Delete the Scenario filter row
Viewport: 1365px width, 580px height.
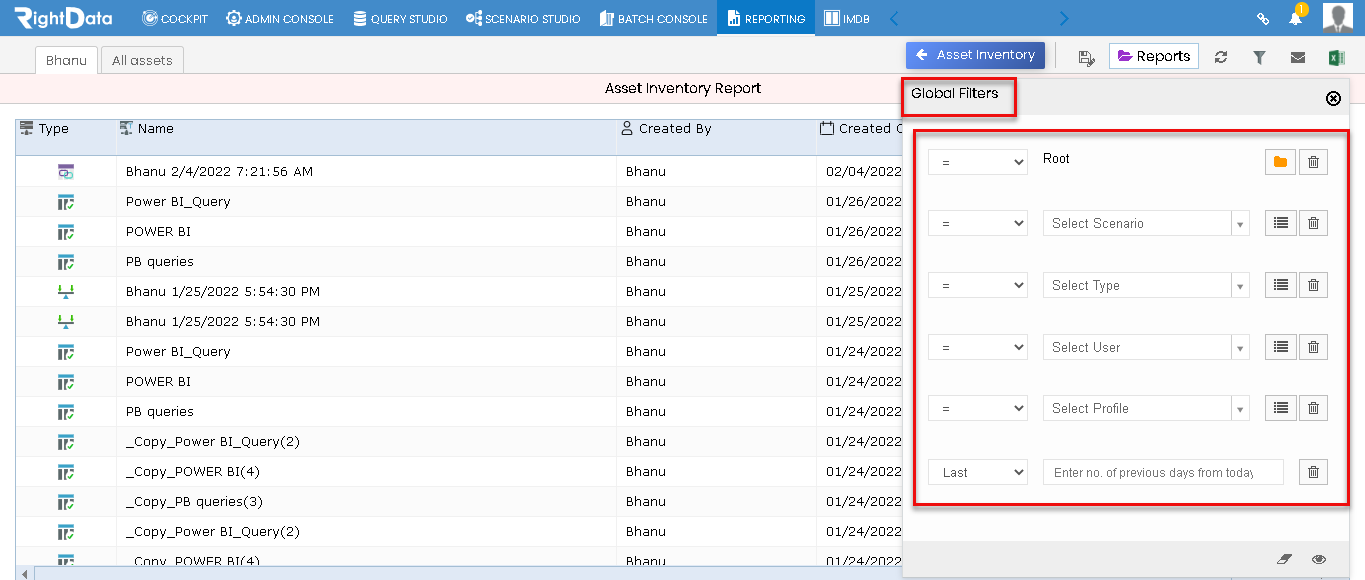tap(1314, 223)
